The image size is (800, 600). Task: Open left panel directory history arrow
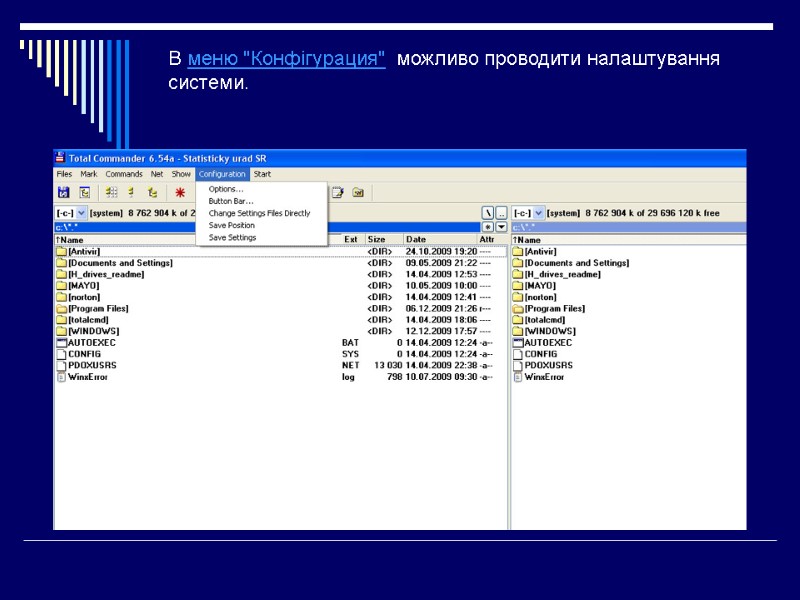coord(501,227)
